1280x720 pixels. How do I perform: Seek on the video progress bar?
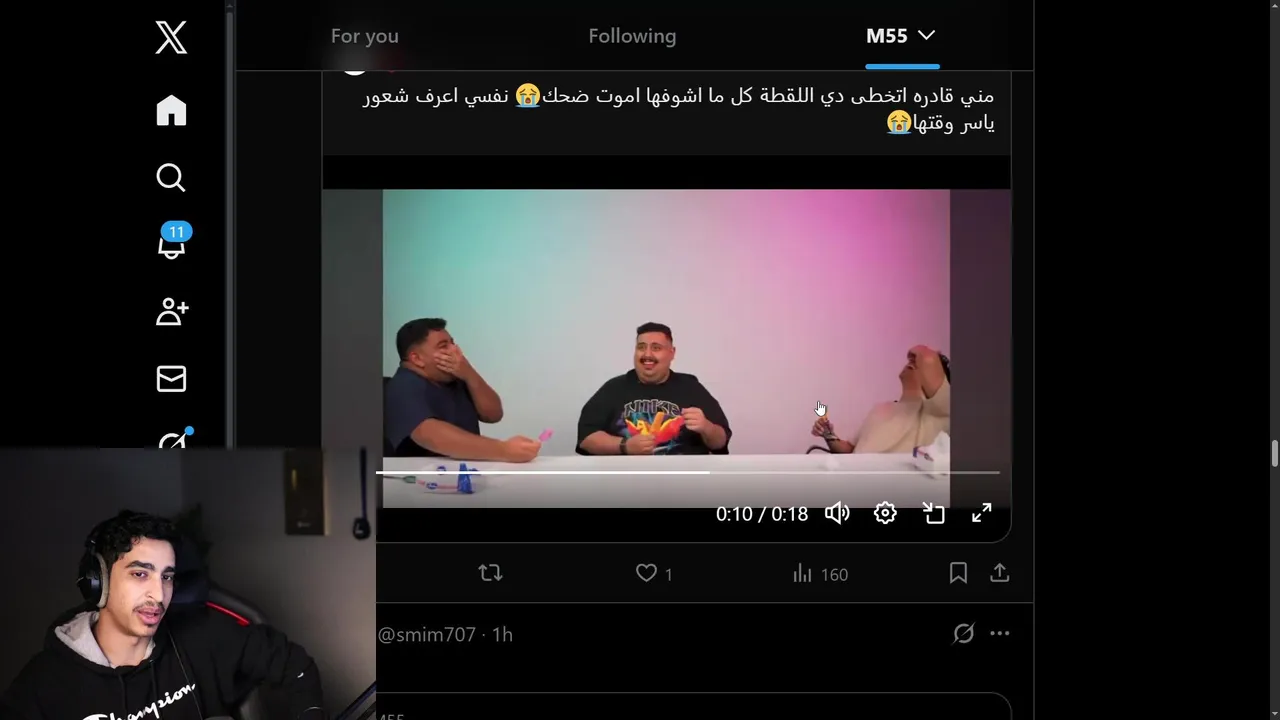688,472
